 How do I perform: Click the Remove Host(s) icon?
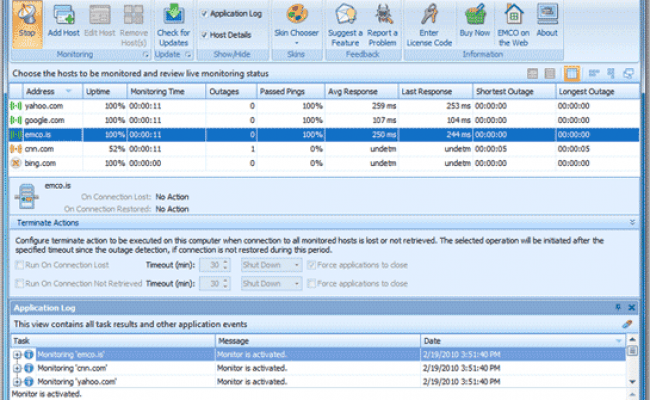coord(133,15)
